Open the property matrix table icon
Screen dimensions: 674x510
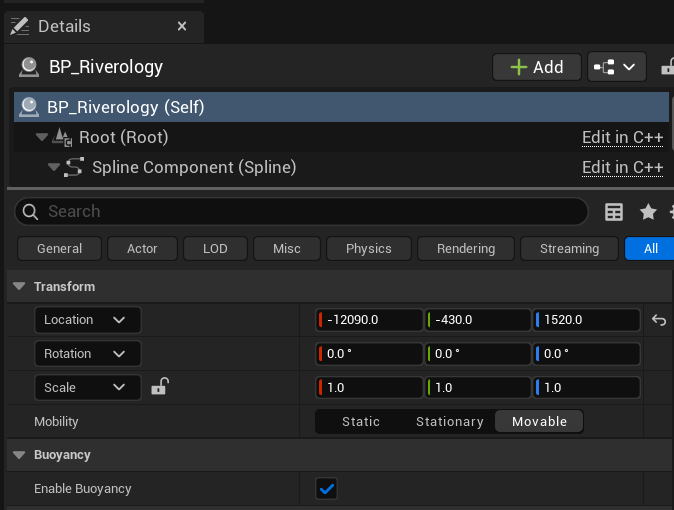614,212
